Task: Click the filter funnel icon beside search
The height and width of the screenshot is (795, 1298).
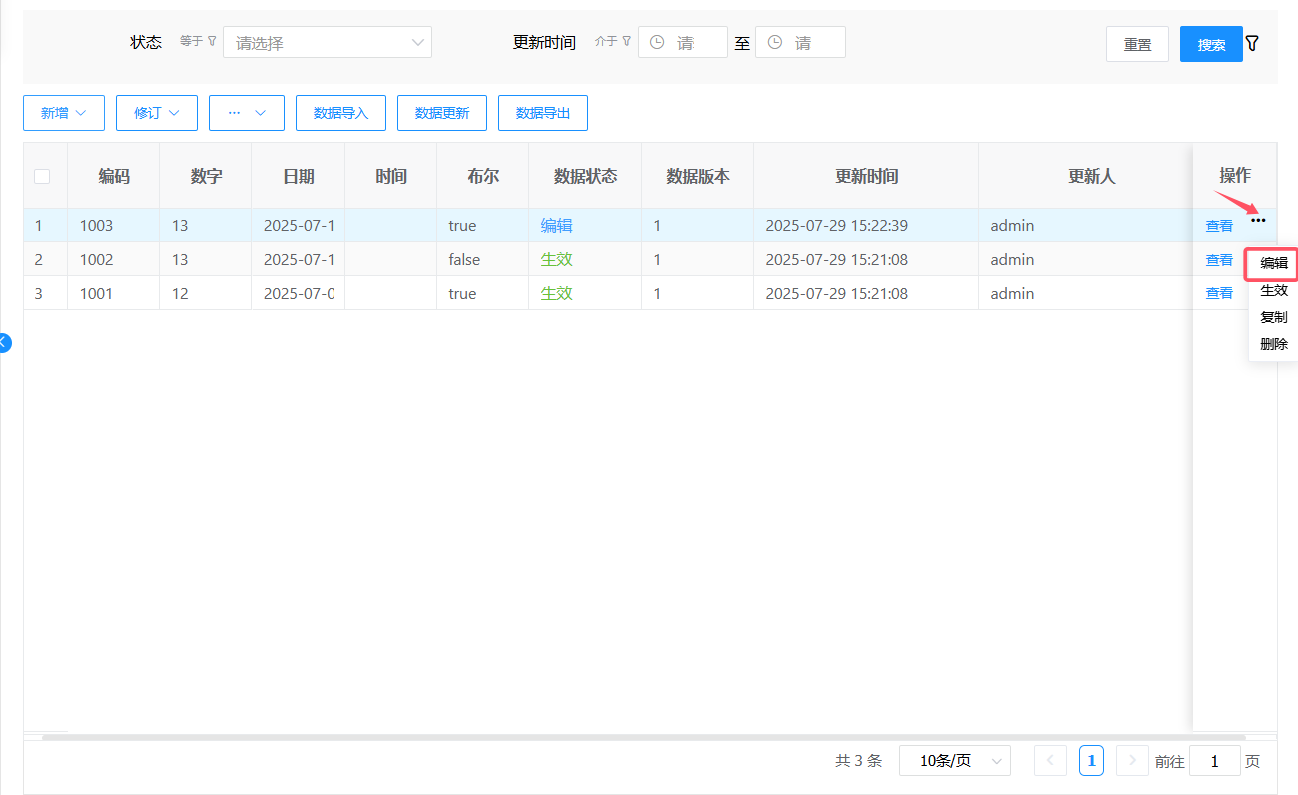Action: [1252, 44]
